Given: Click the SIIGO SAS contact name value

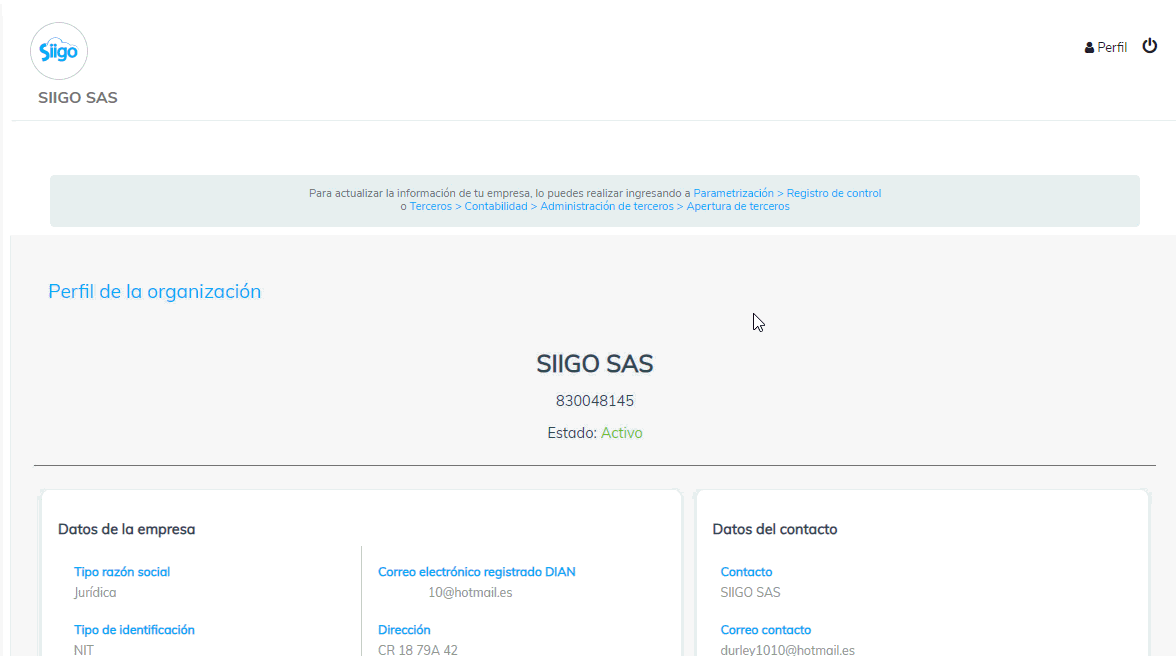Looking at the screenshot, I should pos(751,593).
